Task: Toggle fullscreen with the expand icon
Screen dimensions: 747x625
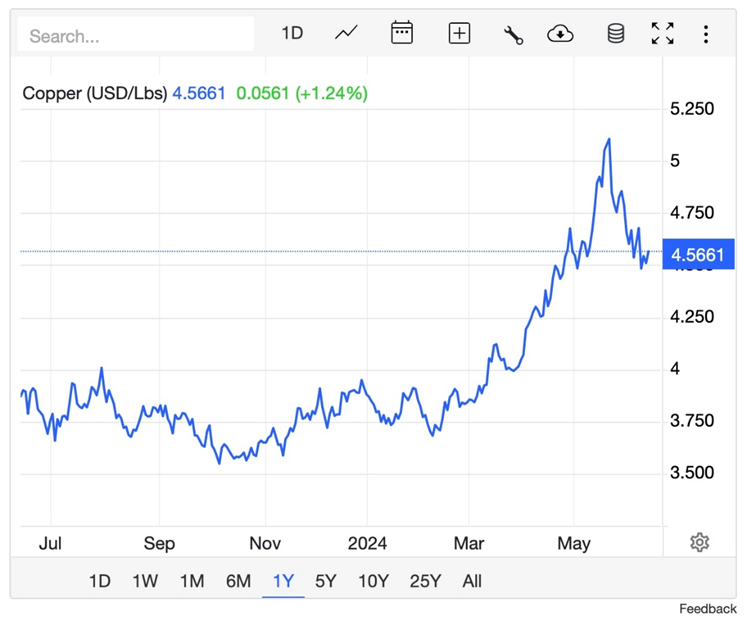Action: (x=662, y=33)
